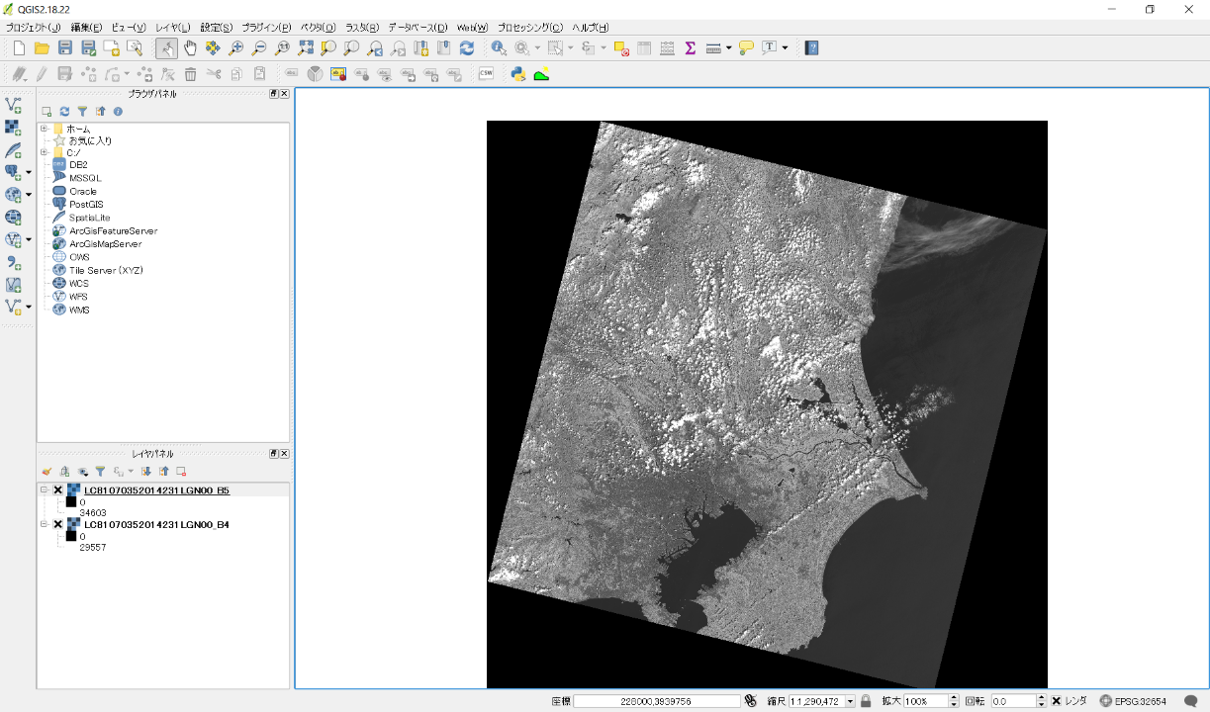Viewport: 1210px width, 712px height.
Task: Select ArcGisMapServer in the browser tree
Action: [x=105, y=244]
